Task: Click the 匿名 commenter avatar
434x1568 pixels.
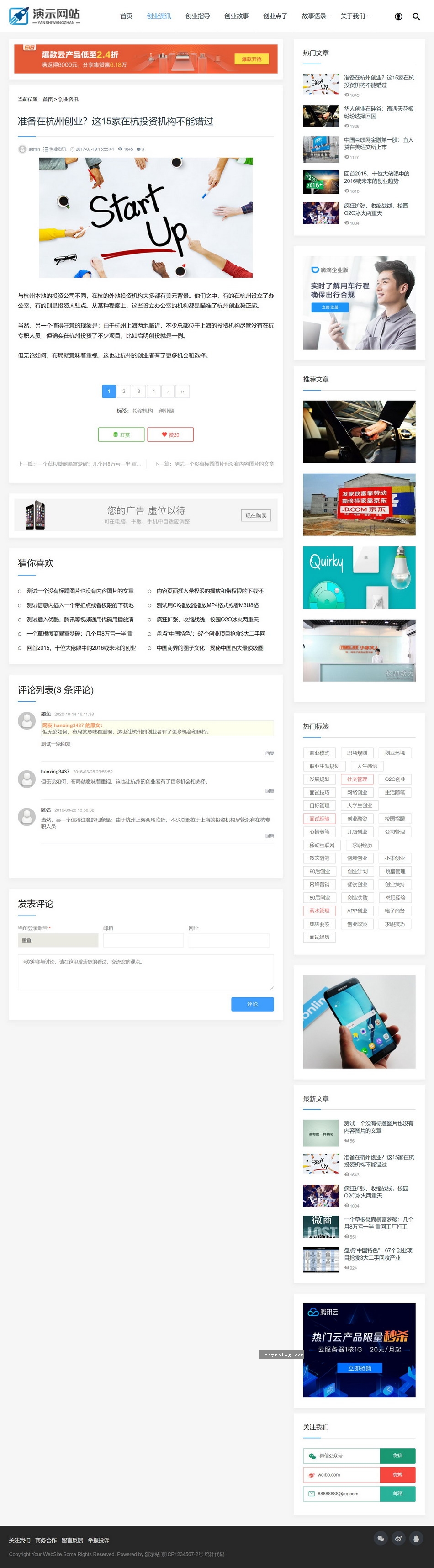Action: 27,816
